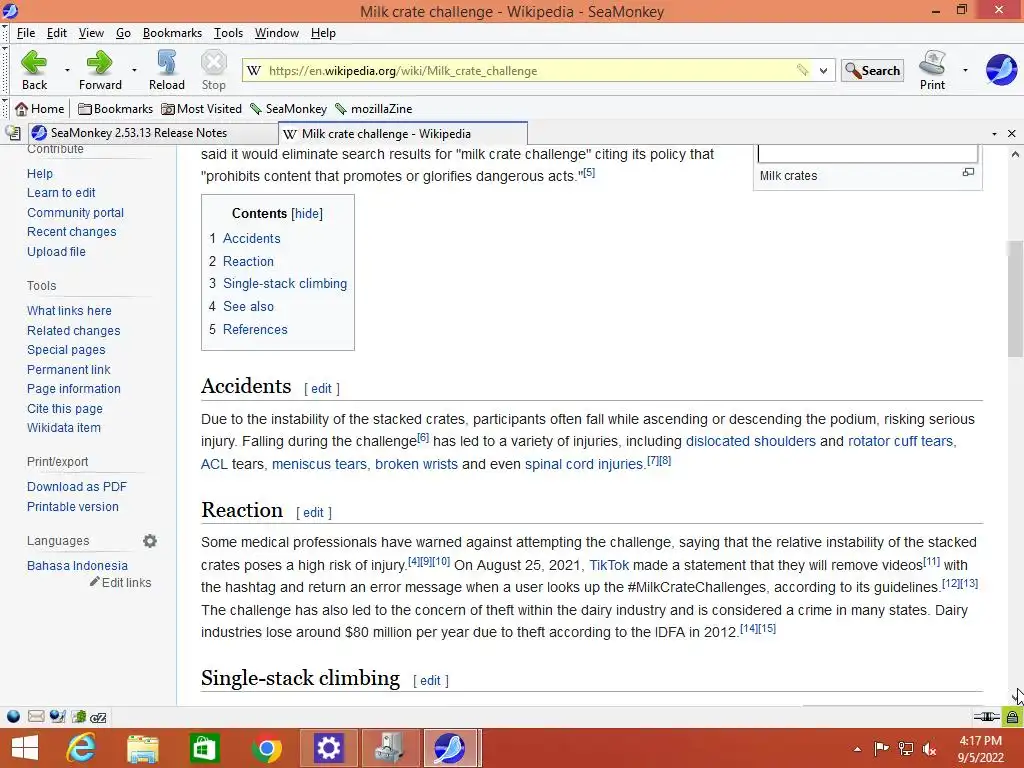Open the Go menu

tap(123, 33)
